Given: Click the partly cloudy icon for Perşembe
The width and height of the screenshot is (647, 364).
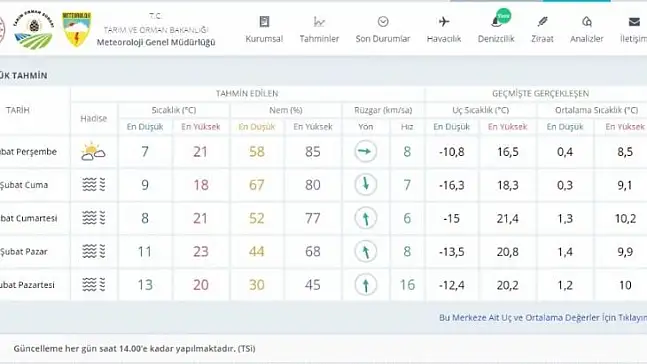Looking at the screenshot, I should click(93, 152).
